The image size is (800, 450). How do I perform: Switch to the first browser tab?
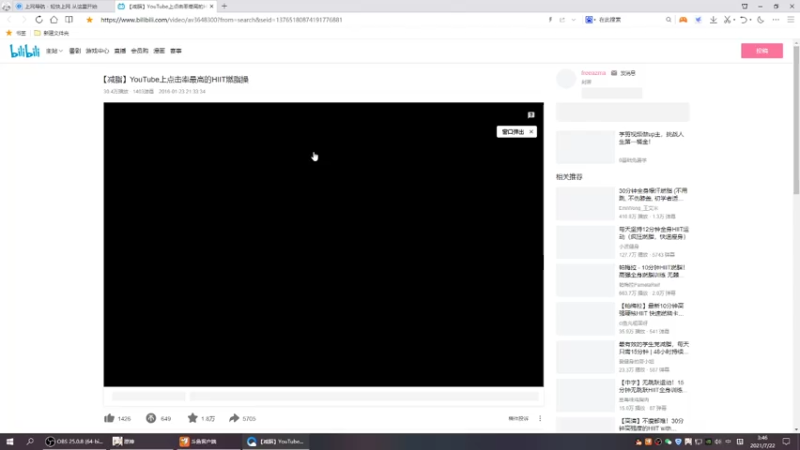62,6
